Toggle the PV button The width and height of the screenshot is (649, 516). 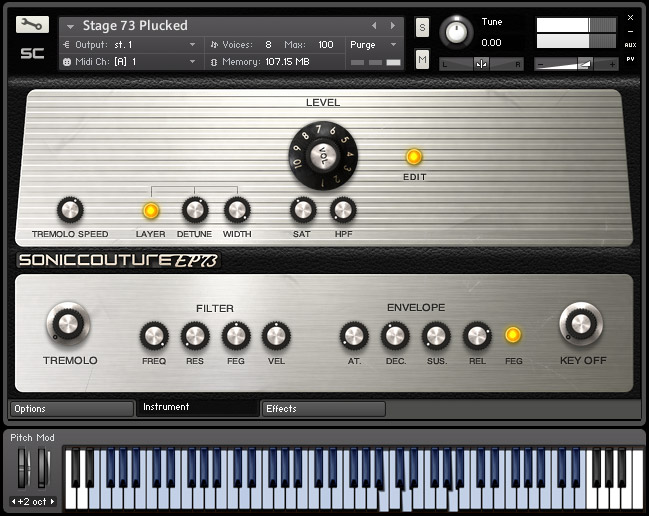point(630,59)
